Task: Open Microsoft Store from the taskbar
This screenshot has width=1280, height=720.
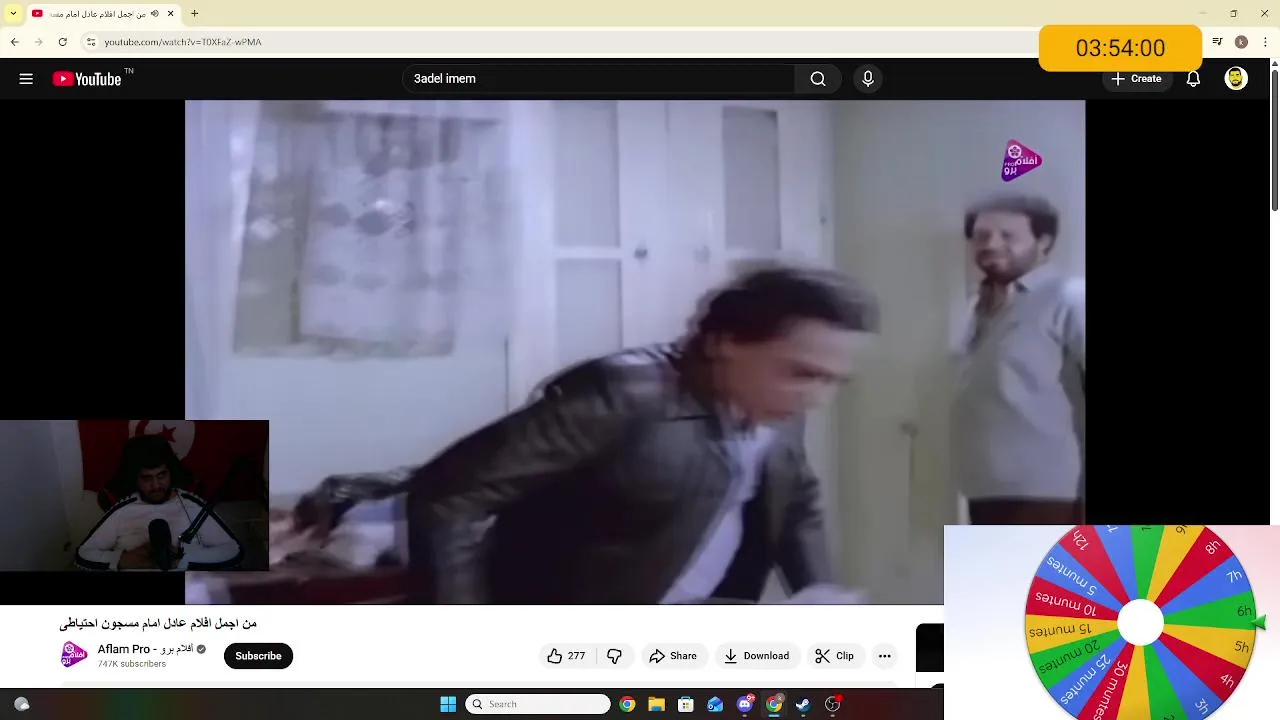Action: (686, 704)
